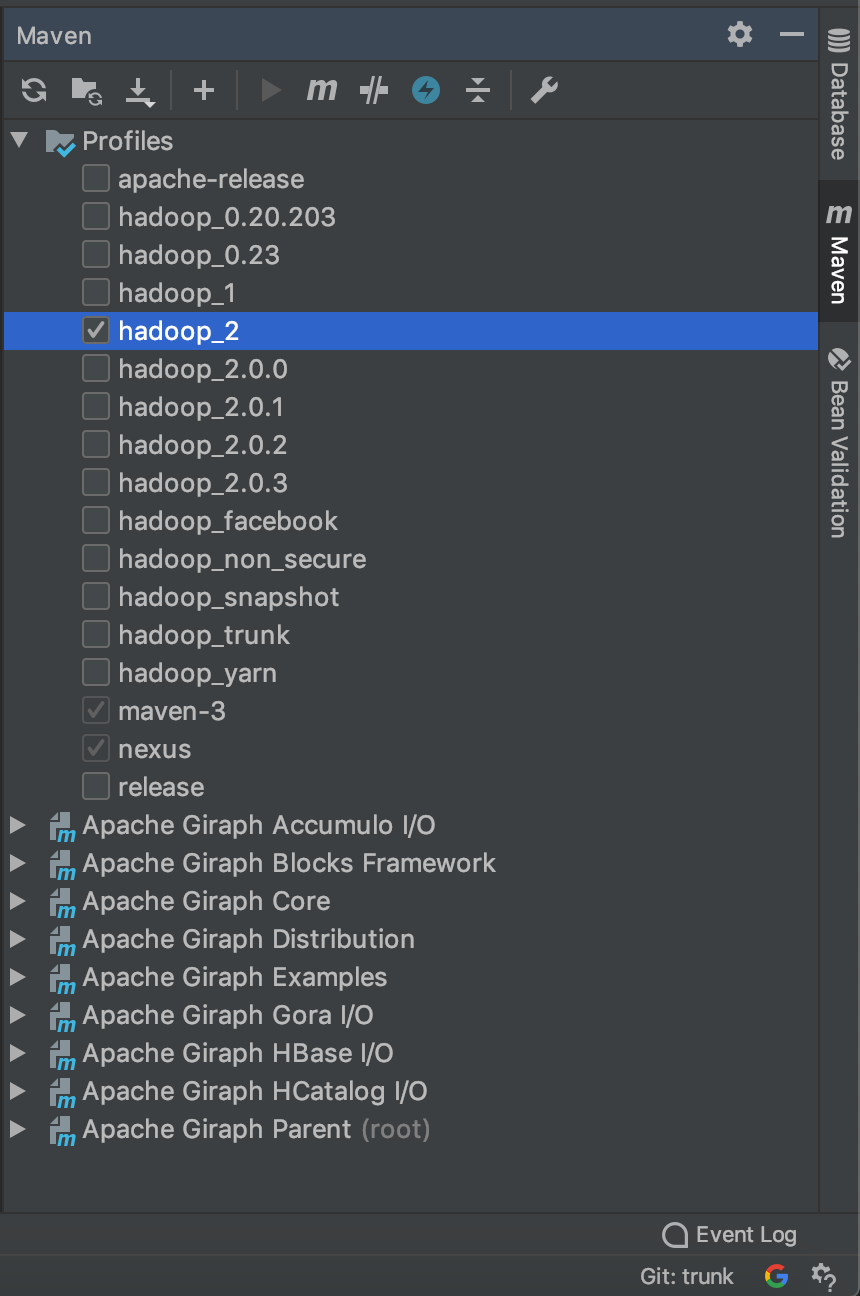This screenshot has height=1296, width=860.
Task: Collapse all nodes in Maven tree
Action: (x=479, y=91)
